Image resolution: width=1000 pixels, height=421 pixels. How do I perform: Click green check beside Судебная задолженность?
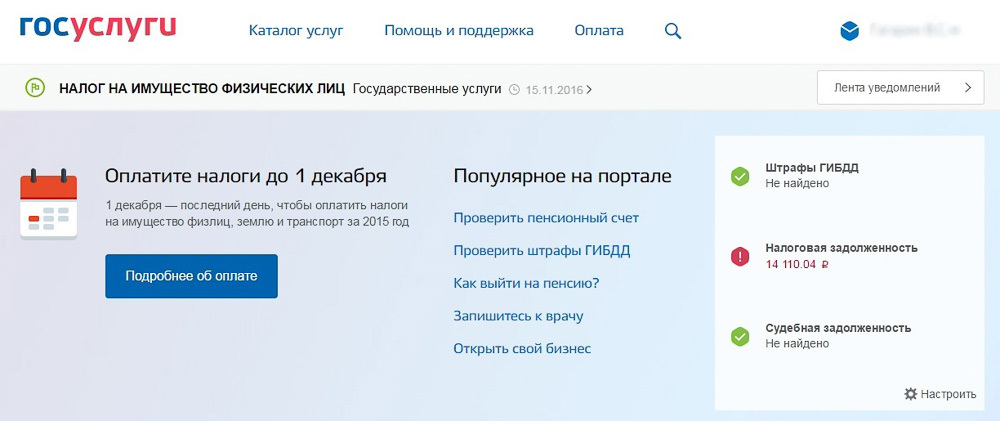tap(740, 336)
